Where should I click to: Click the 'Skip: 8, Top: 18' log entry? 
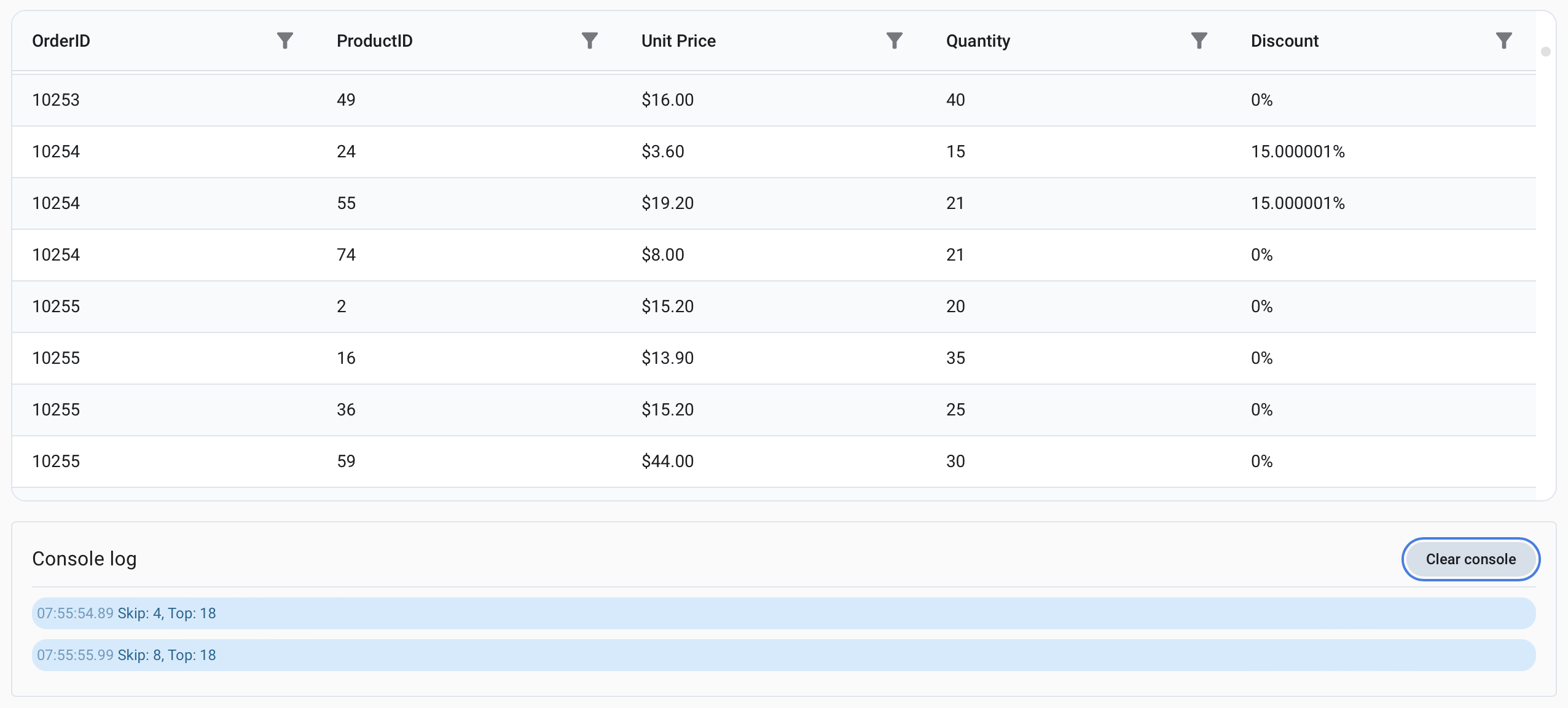[784, 655]
